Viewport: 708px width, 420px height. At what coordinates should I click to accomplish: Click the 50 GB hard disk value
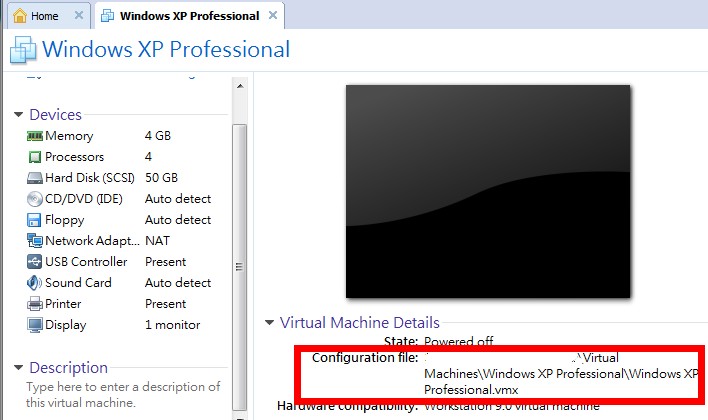162,178
